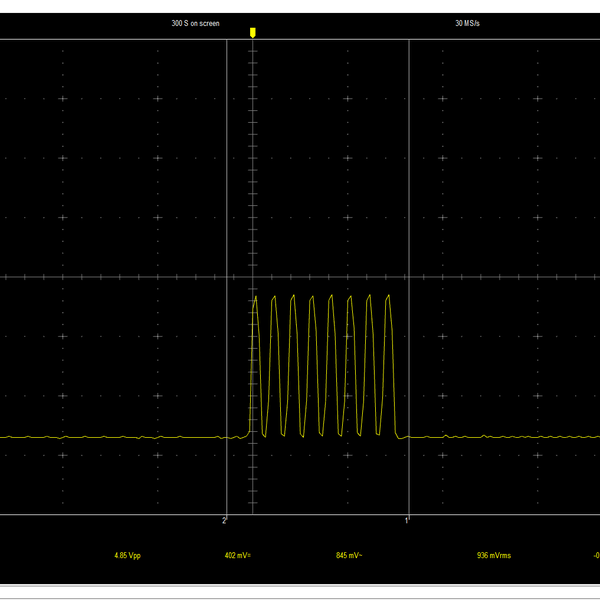
Task: Click the '300 S on screen' readout
Action: [x=196, y=23]
